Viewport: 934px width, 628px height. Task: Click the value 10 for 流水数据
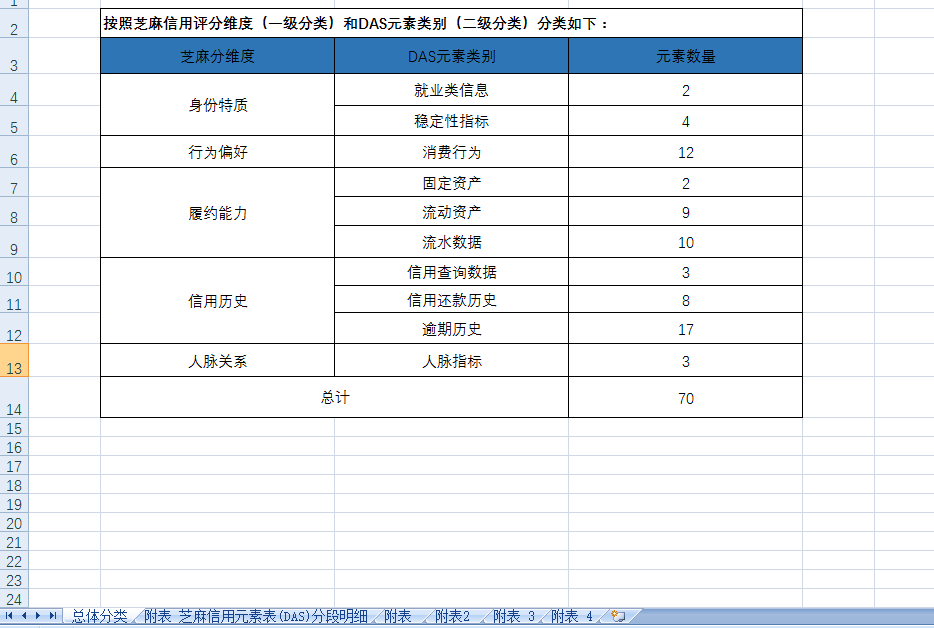pyautogui.click(x=686, y=242)
